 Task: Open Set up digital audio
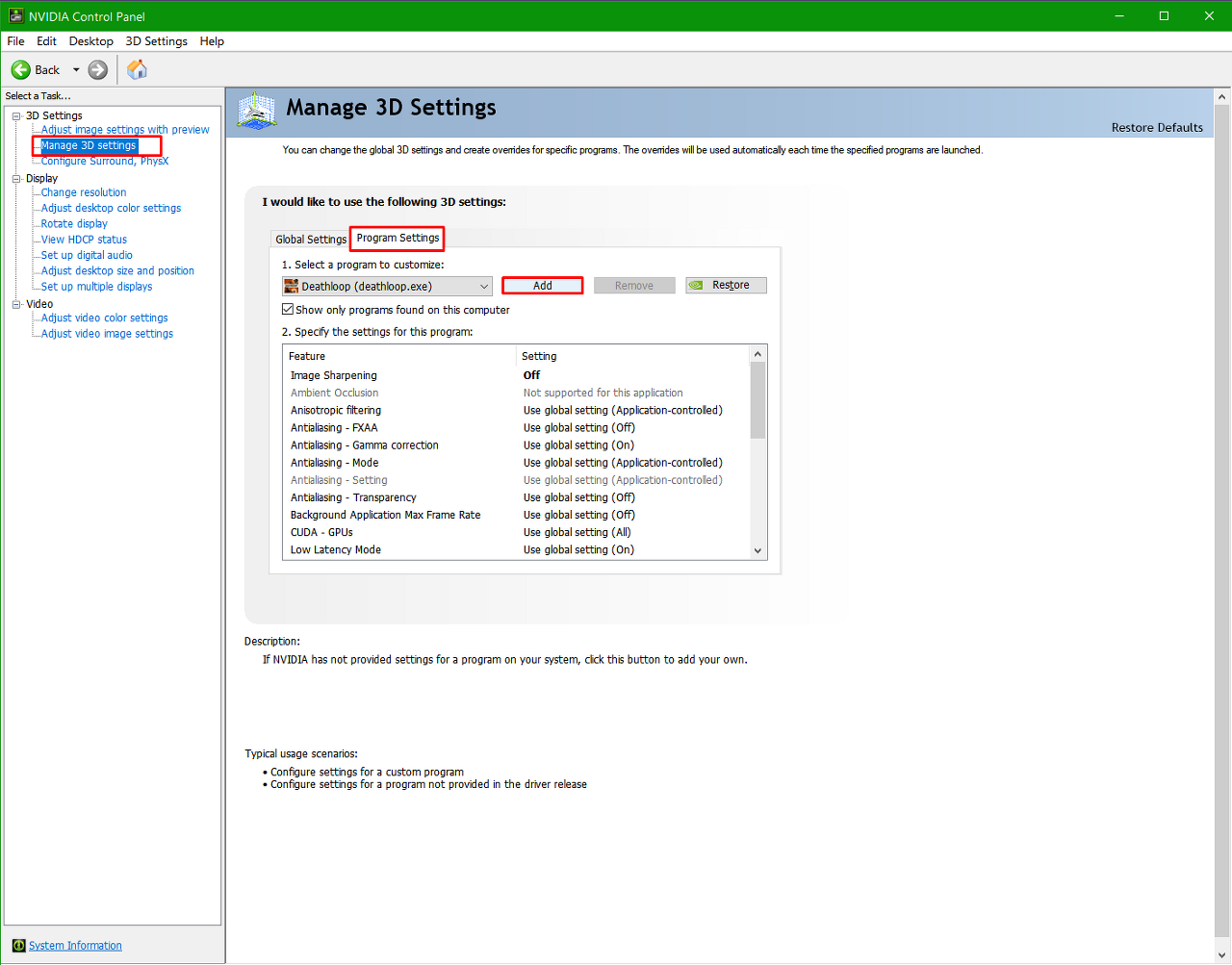[87, 255]
